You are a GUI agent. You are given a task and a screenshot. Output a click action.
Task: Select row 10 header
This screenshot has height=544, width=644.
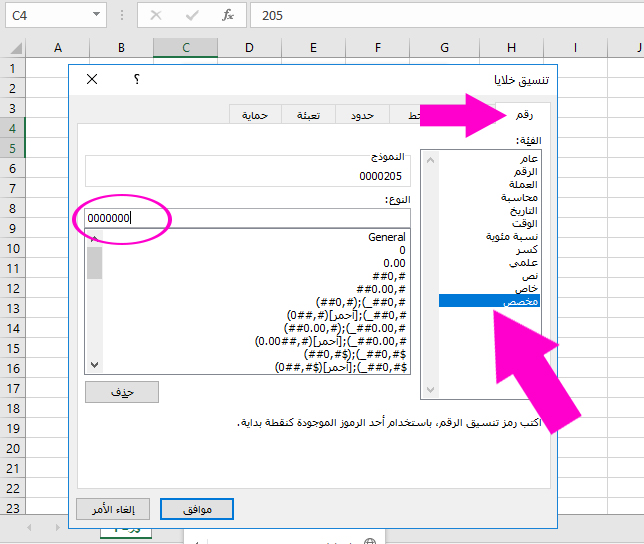click(x=13, y=248)
